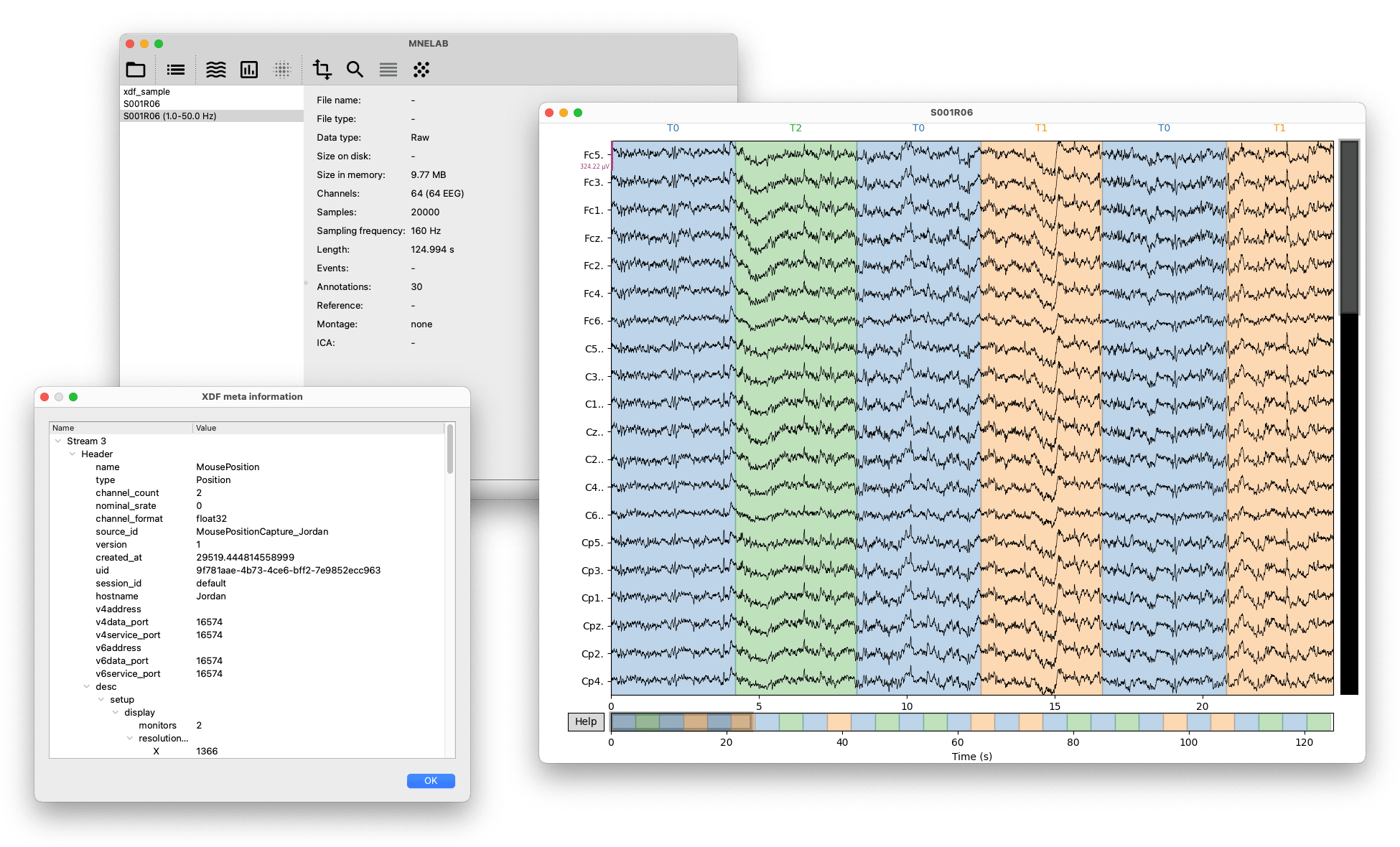The height and width of the screenshot is (847, 1400).
Task: Click the Help button in plot
Action: click(x=585, y=721)
